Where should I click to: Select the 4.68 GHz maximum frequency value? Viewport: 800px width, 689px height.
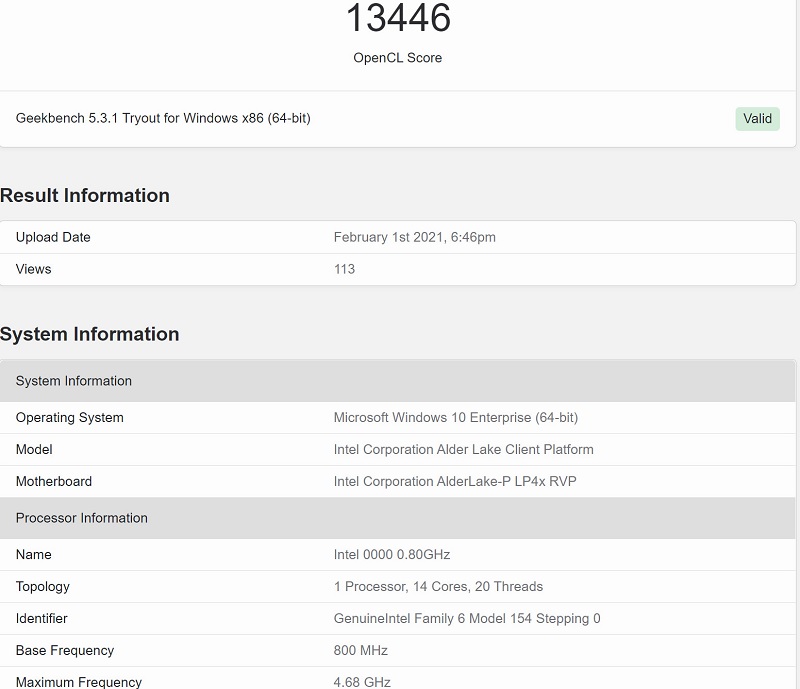(x=362, y=682)
